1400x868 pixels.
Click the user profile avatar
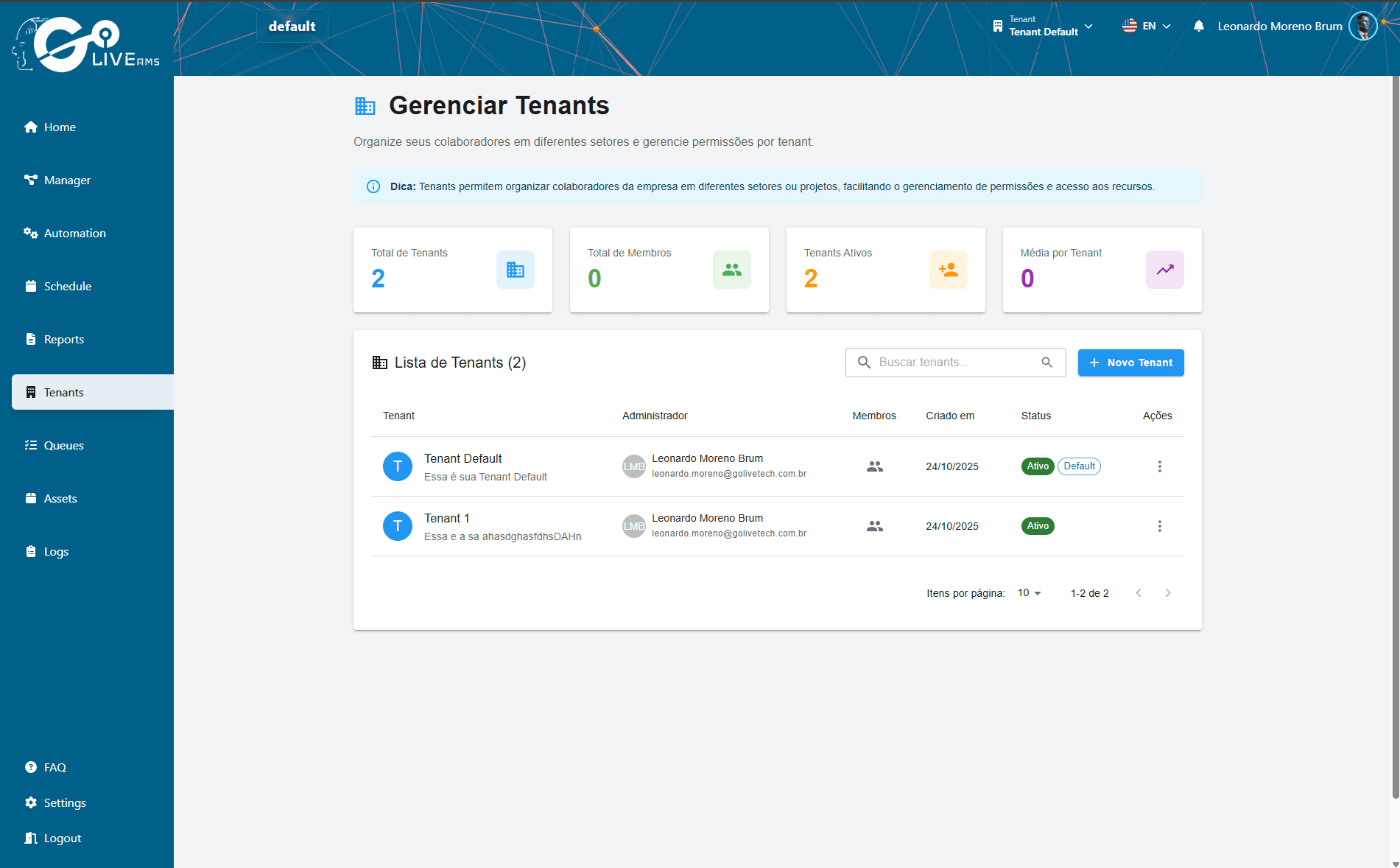pyautogui.click(x=1362, y=26)
